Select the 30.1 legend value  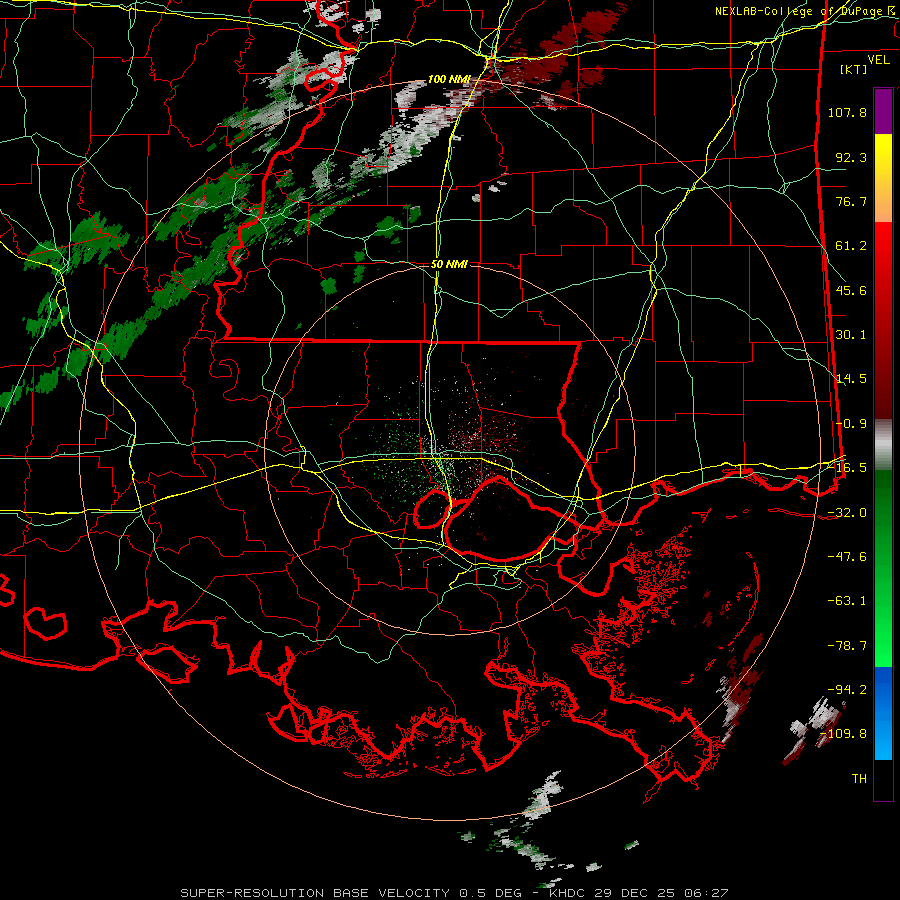(x=851, y=335)
